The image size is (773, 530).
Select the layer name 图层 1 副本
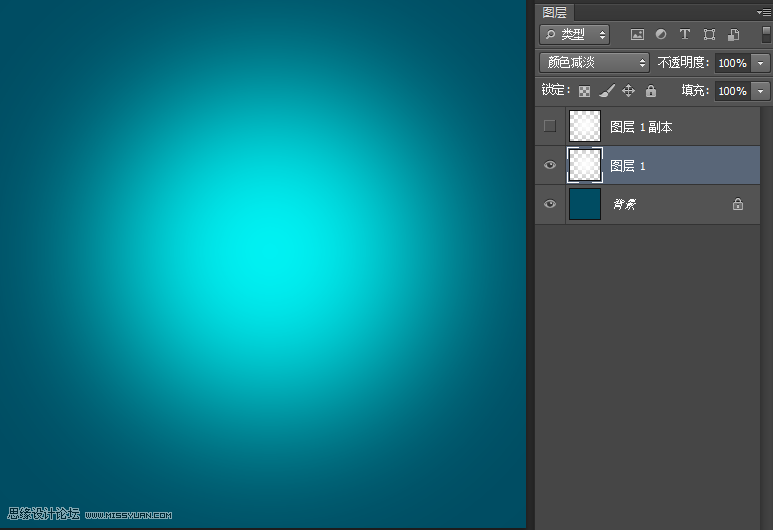click(x=641, y=127)
